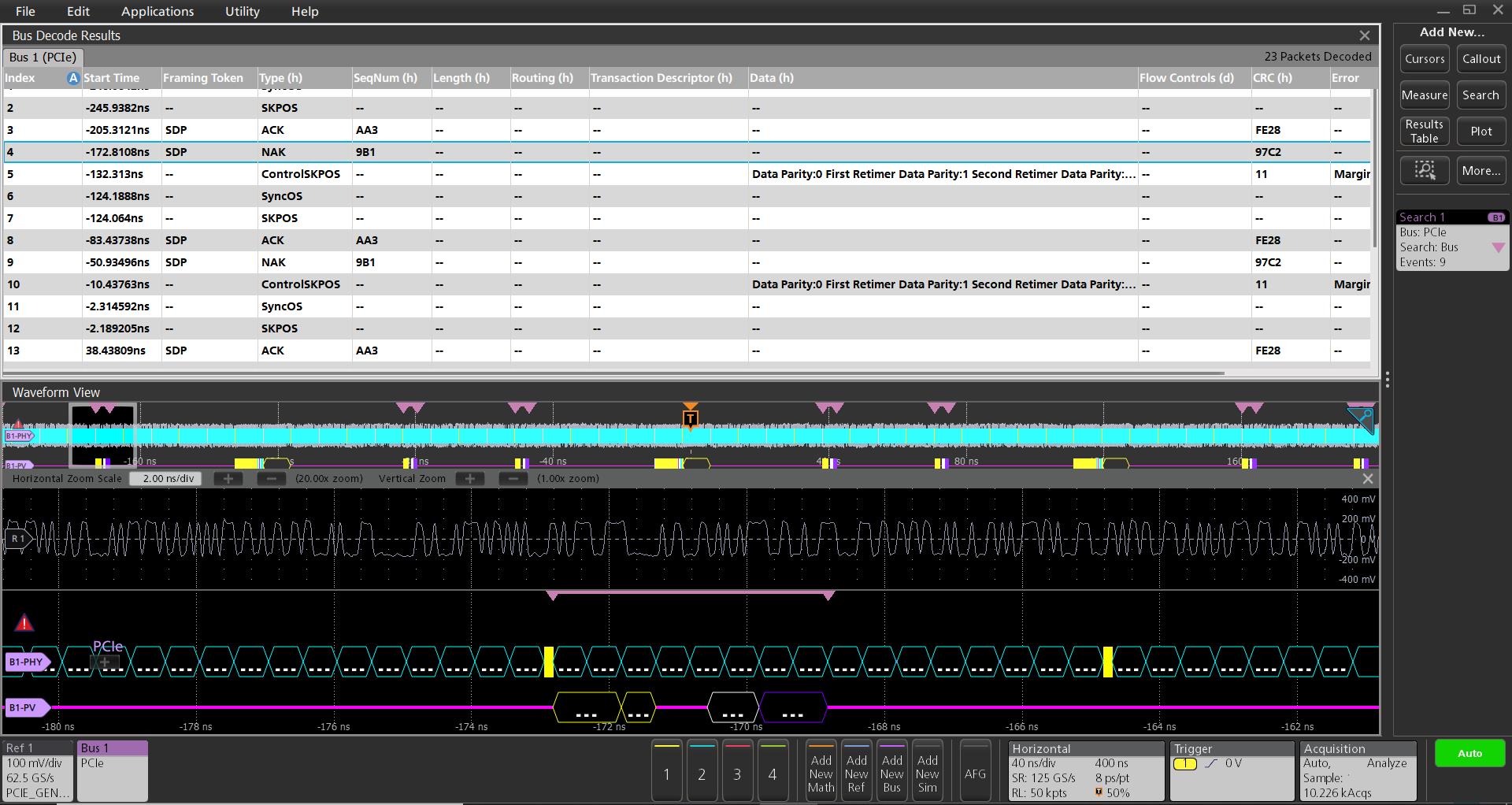1512x805 pixels.
Task: Click the orange trigger T marker
Action: tap(690, 417)
